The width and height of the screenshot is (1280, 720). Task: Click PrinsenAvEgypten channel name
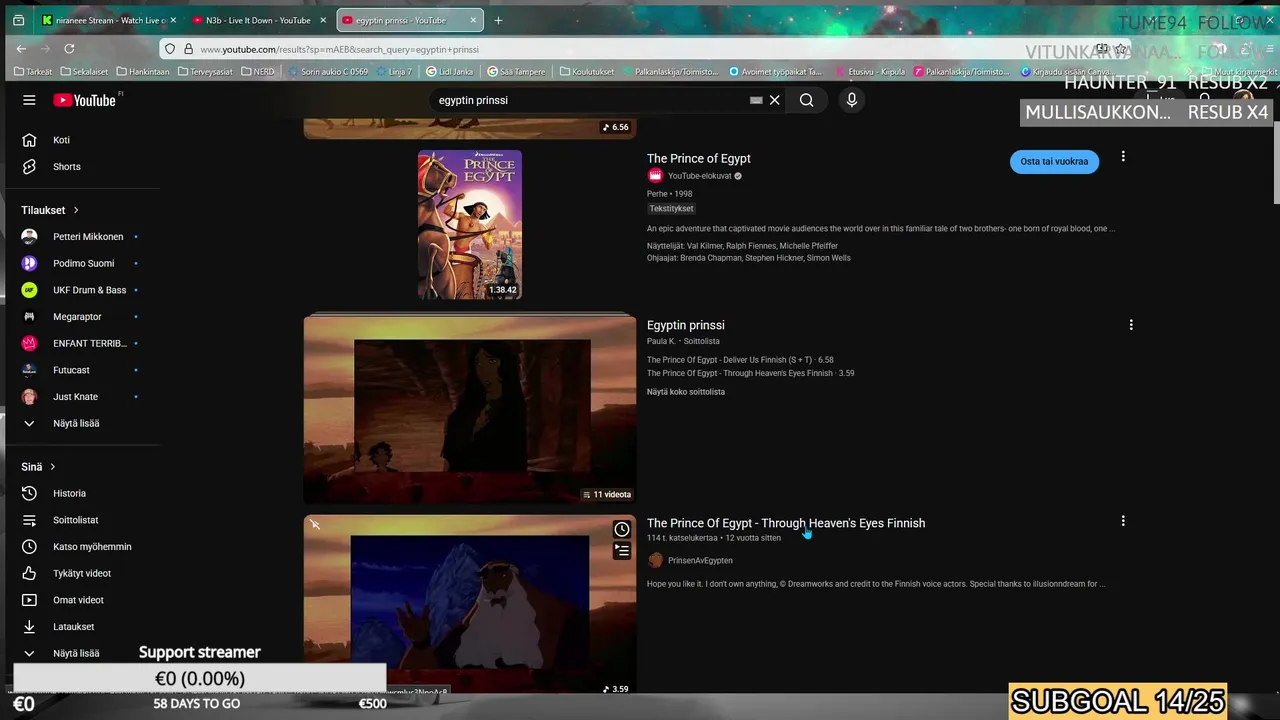tap(700, 561)
